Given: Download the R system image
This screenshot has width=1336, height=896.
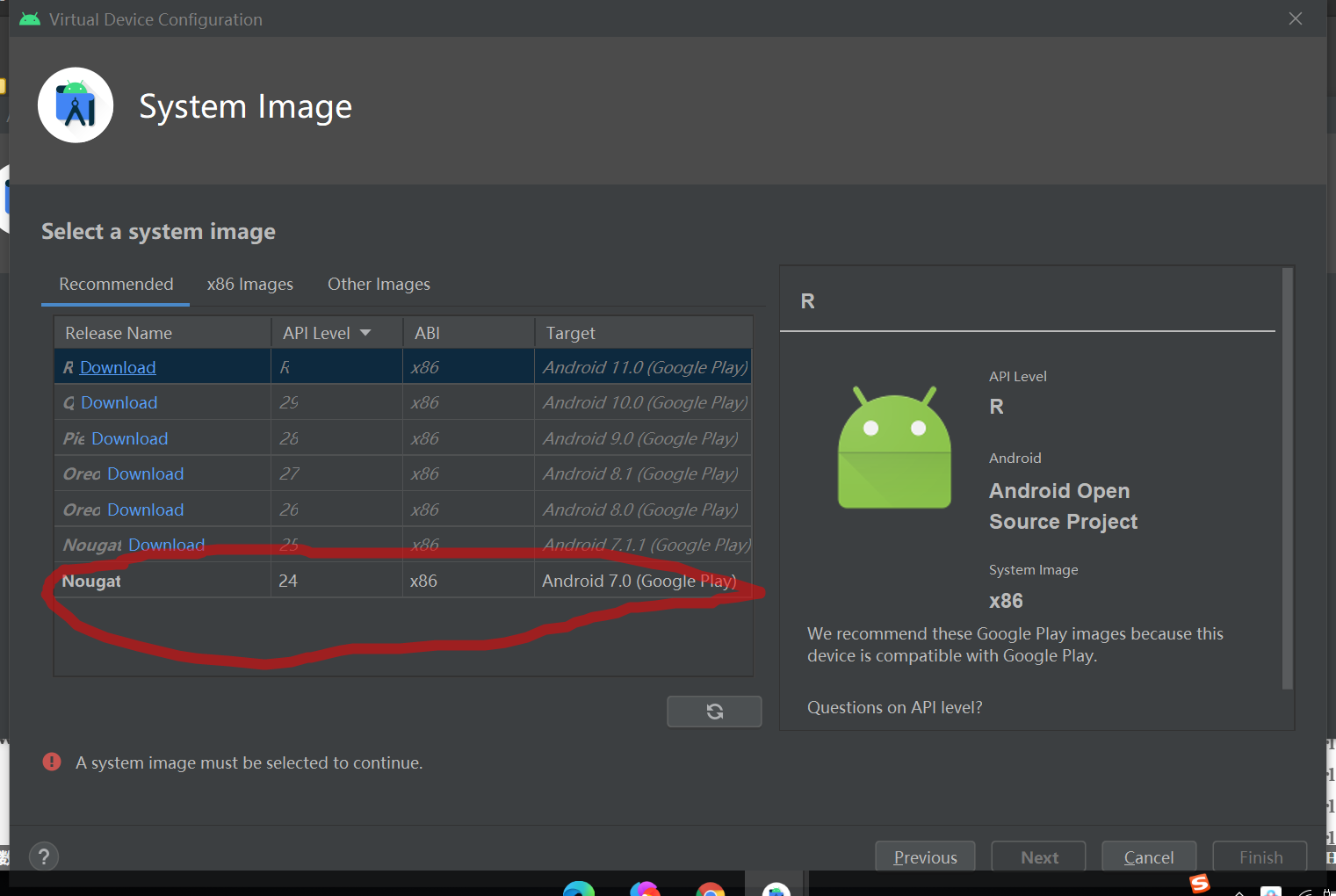Looking at the screenshot, I should coord(118,367).
